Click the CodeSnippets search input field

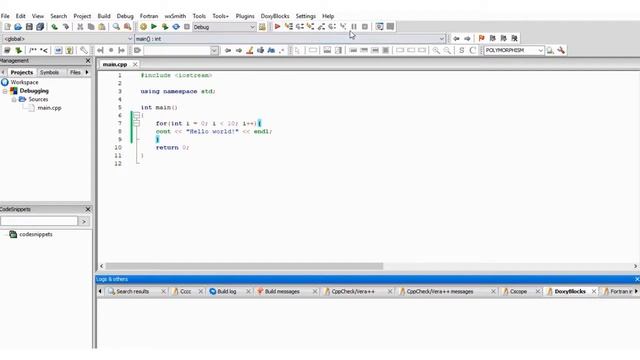click(x=39, y=221)
